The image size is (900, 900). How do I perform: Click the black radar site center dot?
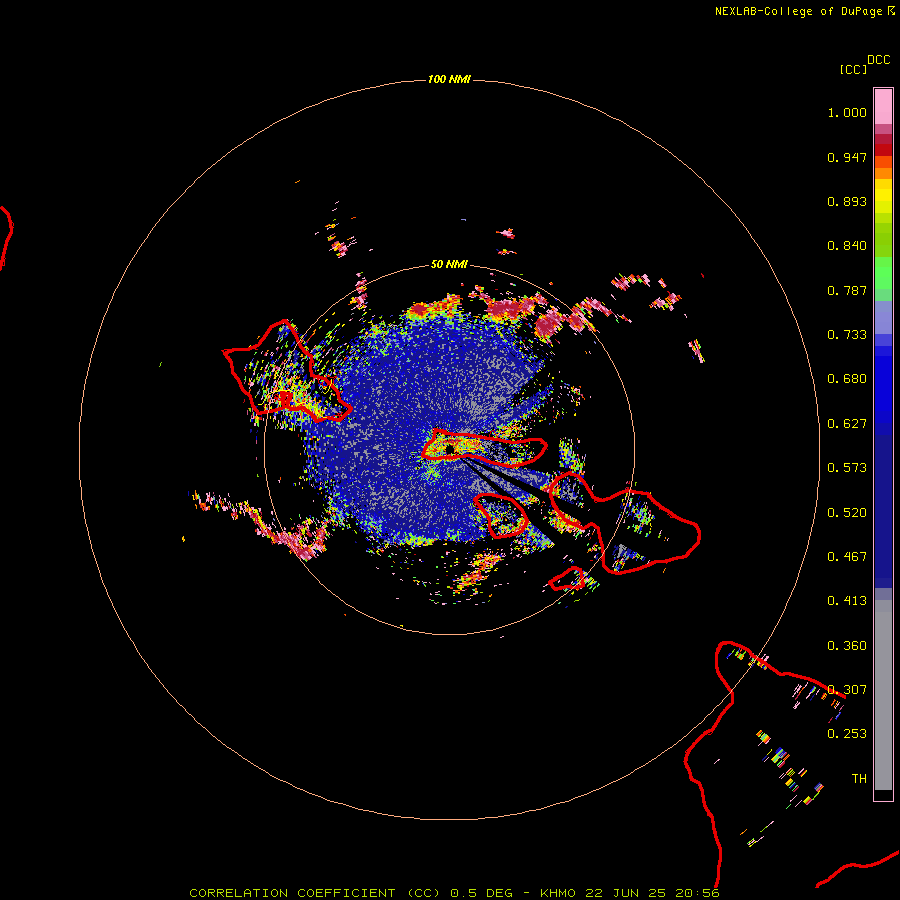(x=450, y=448)
